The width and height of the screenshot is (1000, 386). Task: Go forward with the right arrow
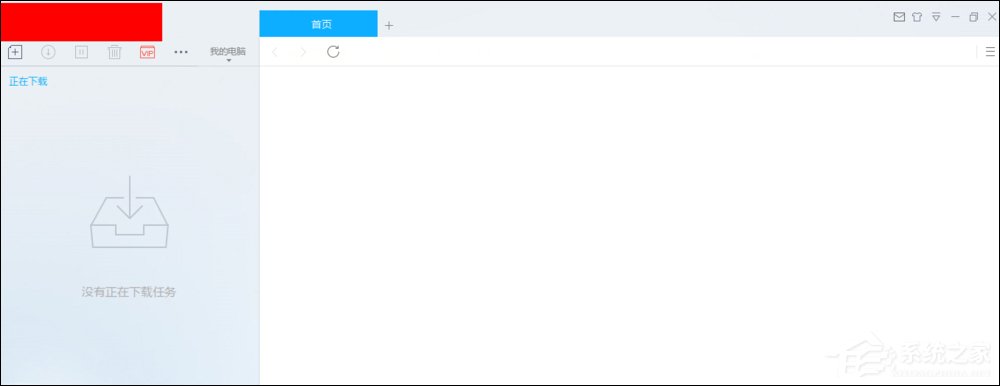click(x=303, y=52)
